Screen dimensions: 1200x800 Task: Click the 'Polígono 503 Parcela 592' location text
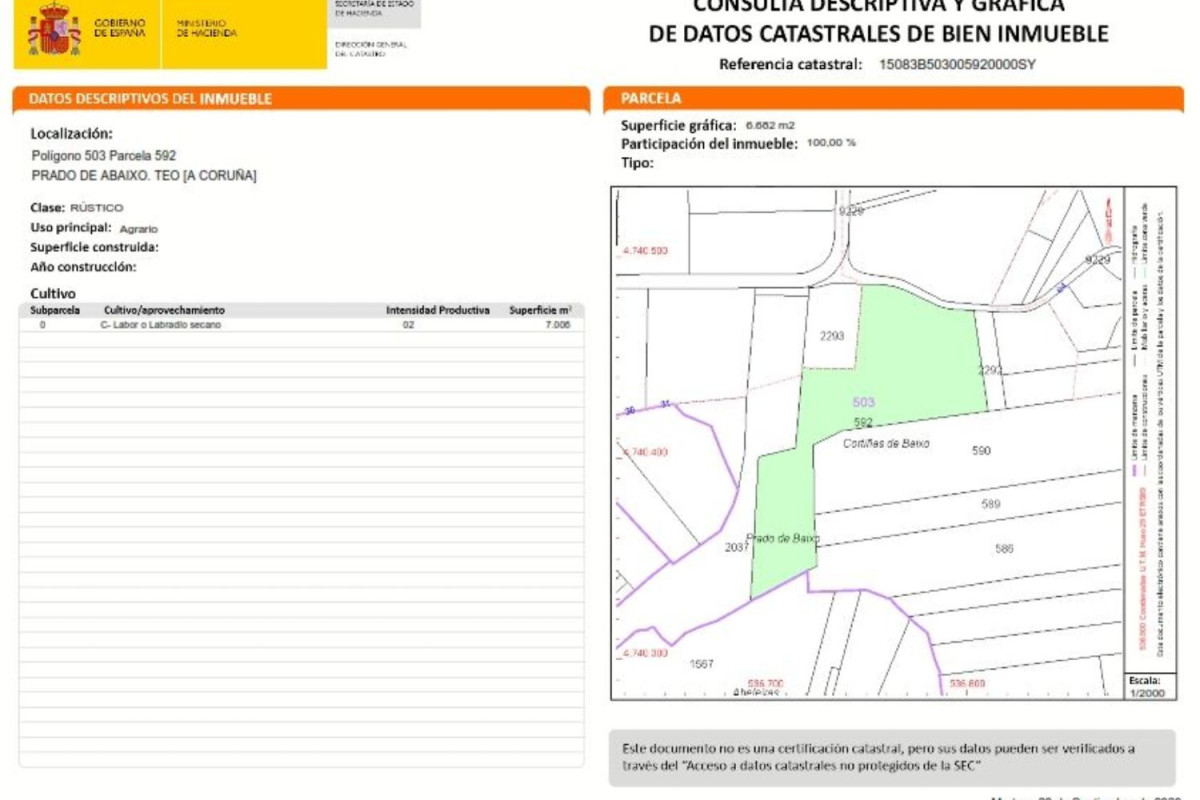(x=104, y=156)
